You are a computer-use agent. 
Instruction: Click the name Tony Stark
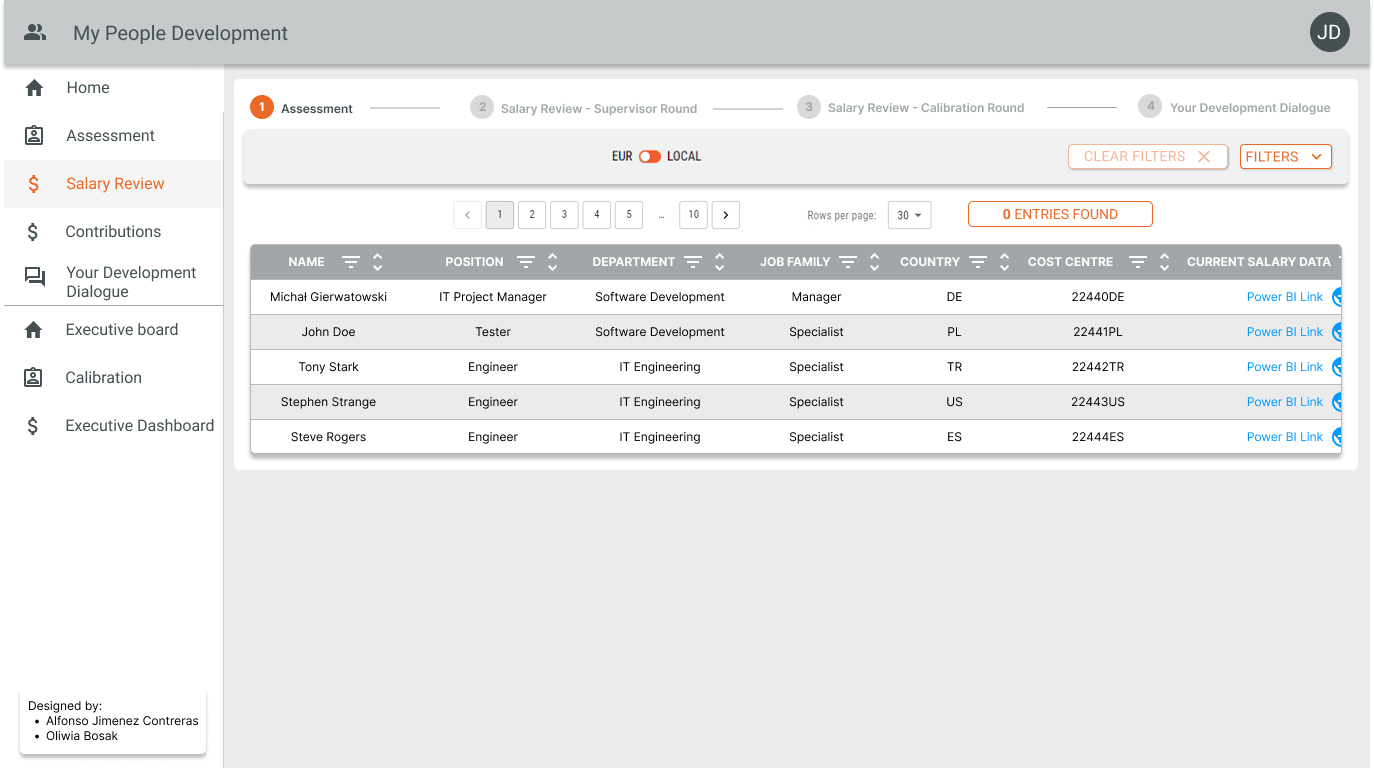point(328,367)
